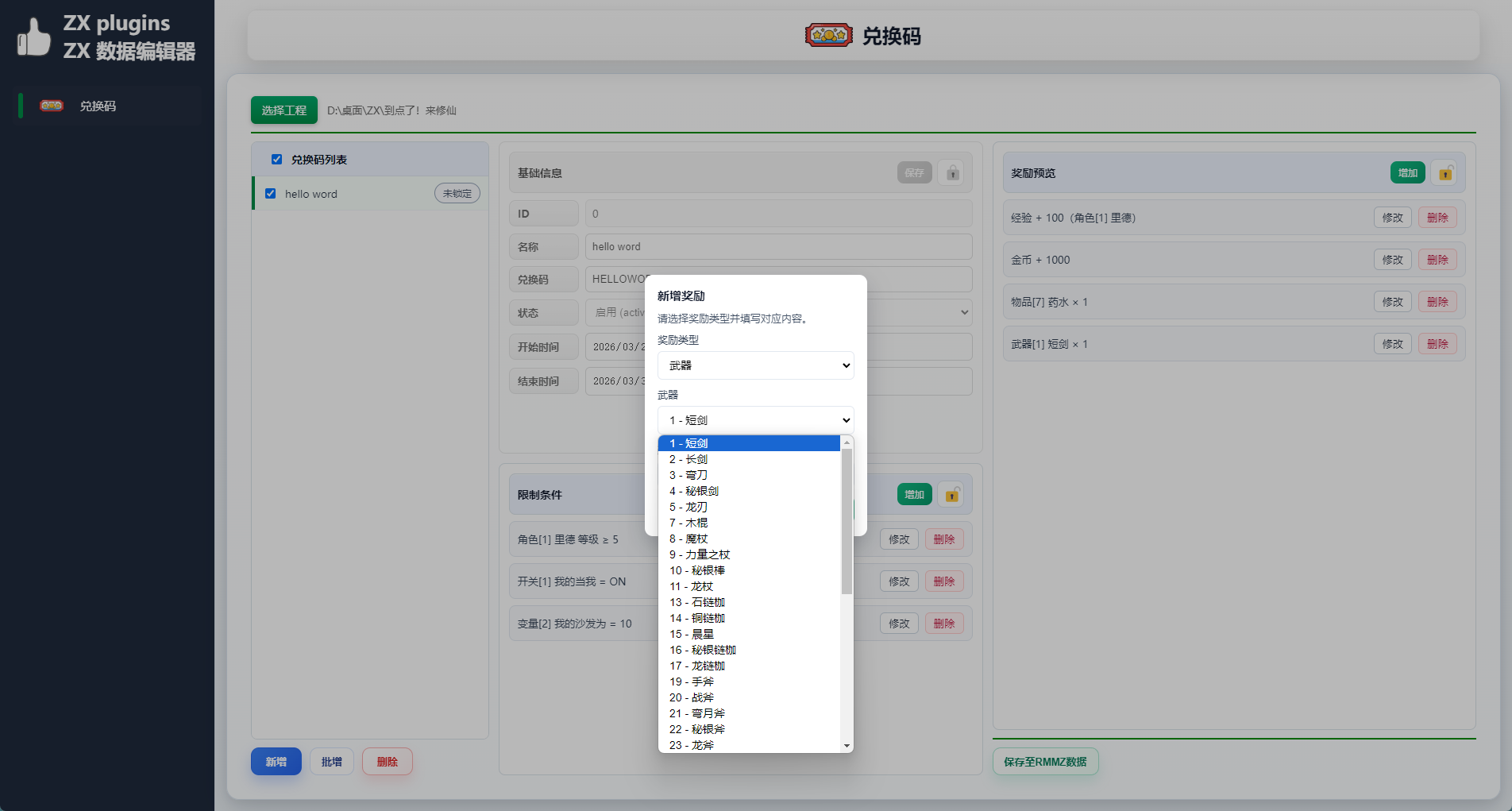The image size is (1512, 811).
Task: Click the scroll-up arrow of weapon list
Action: coord(847,442)
